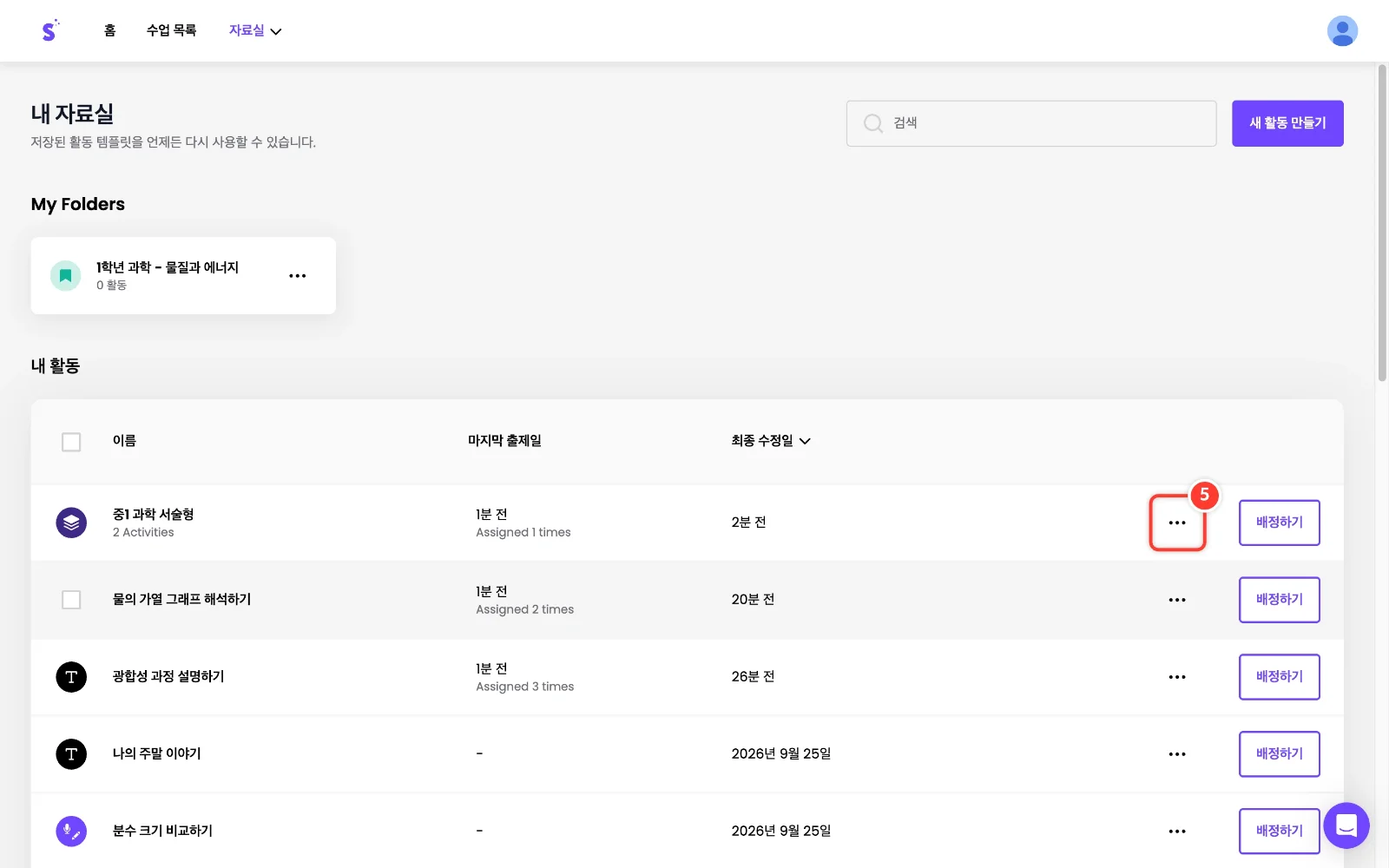This screenshot has height=868, width=1389.
Task: Open more options for 나의 주말 이야기
Action: tap(1177, 754)
